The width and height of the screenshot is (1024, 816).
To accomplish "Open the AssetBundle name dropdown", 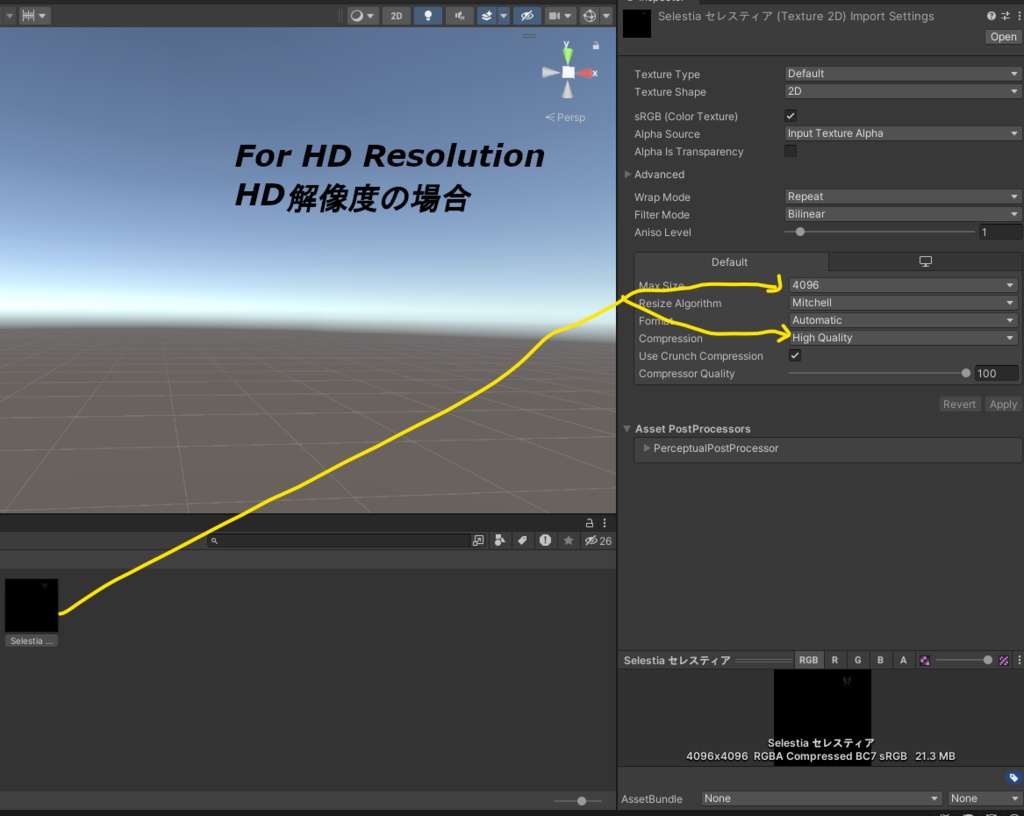I will [821, 798].
